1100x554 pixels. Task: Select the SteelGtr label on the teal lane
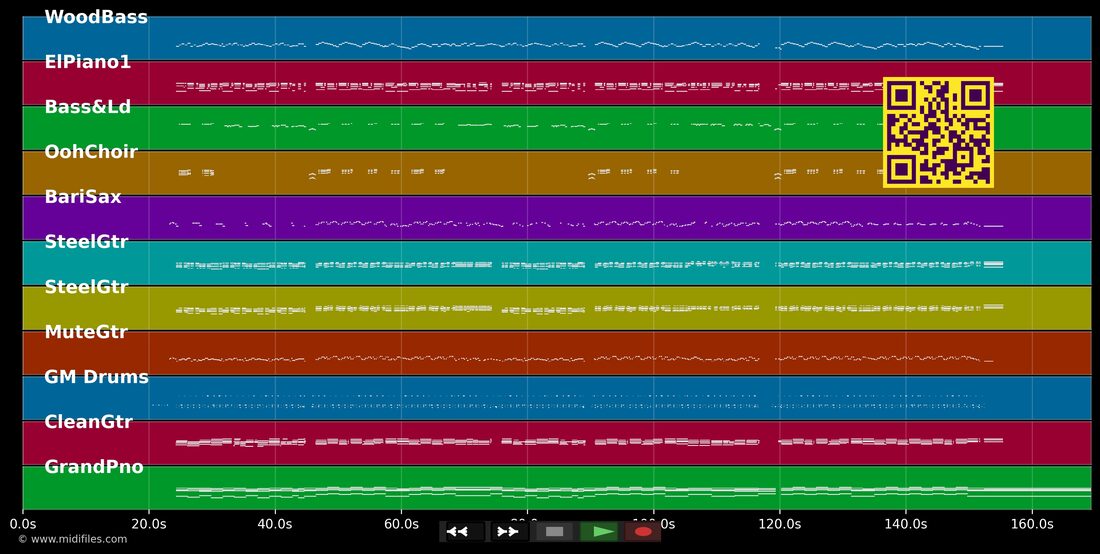(x=86, y=242)
